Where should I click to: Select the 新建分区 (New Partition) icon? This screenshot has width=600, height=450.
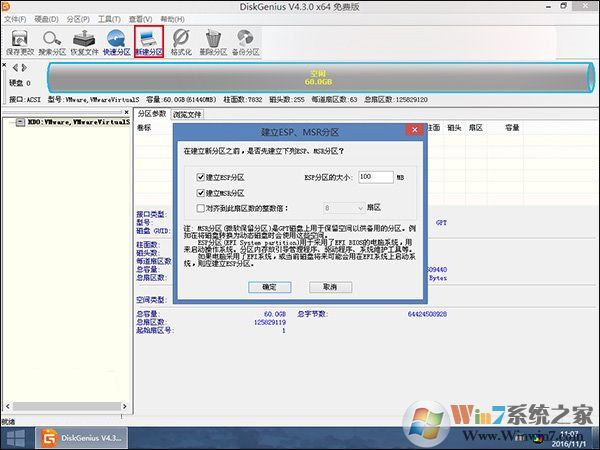pyautogui.click(x=150, y=41)
